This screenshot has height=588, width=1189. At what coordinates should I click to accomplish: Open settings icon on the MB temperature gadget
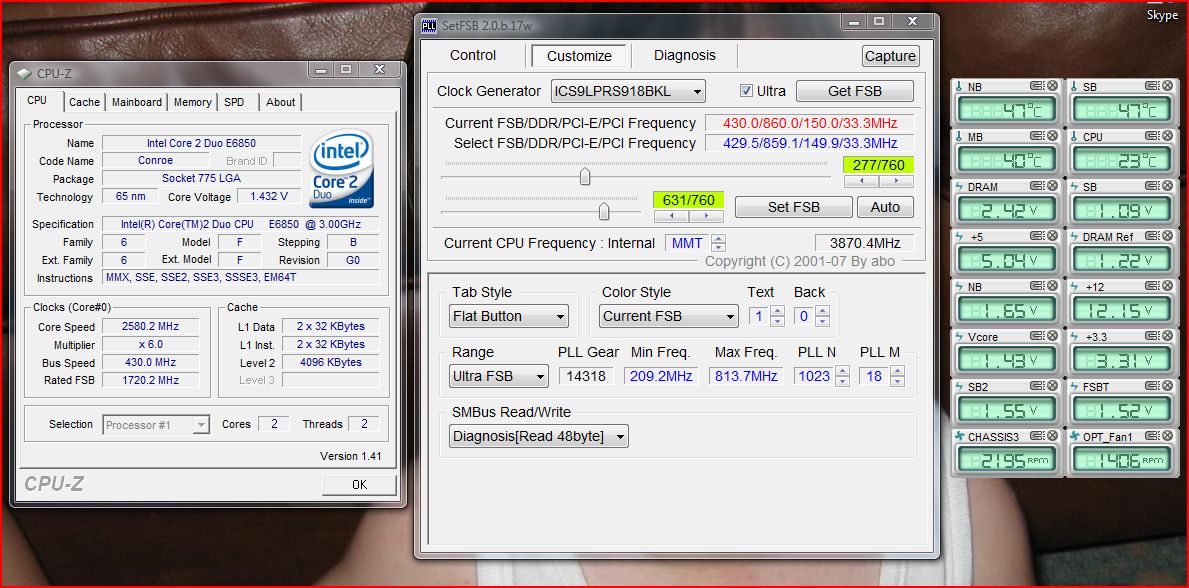1035,137
